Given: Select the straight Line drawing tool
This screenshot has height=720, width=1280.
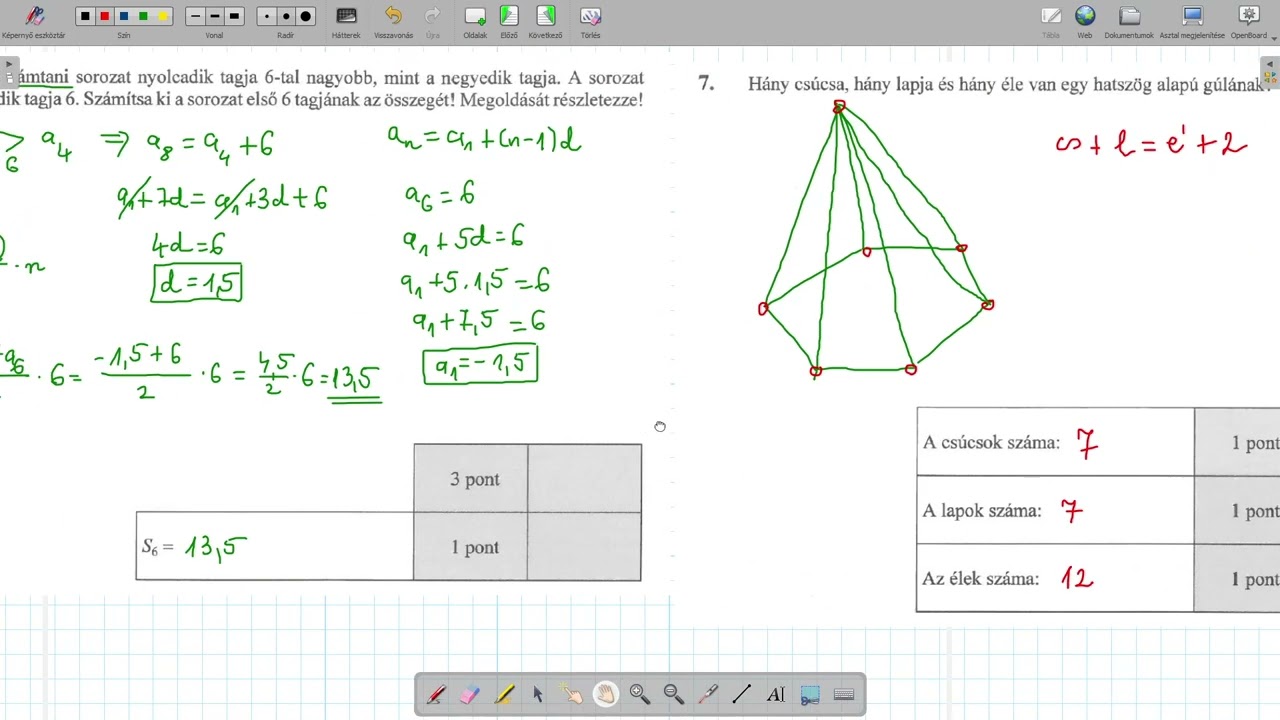Looking at the screenshot, I should pyautogui.click(x=742, y=694).
